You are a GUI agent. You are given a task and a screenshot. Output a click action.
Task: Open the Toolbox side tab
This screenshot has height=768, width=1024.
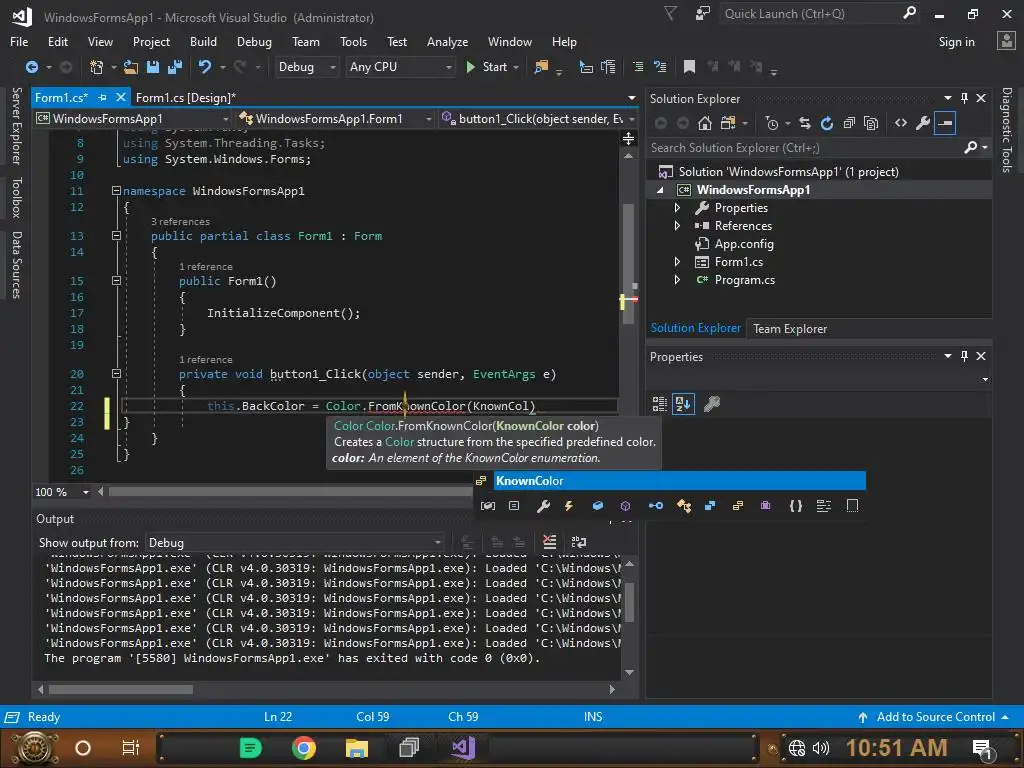16,197
